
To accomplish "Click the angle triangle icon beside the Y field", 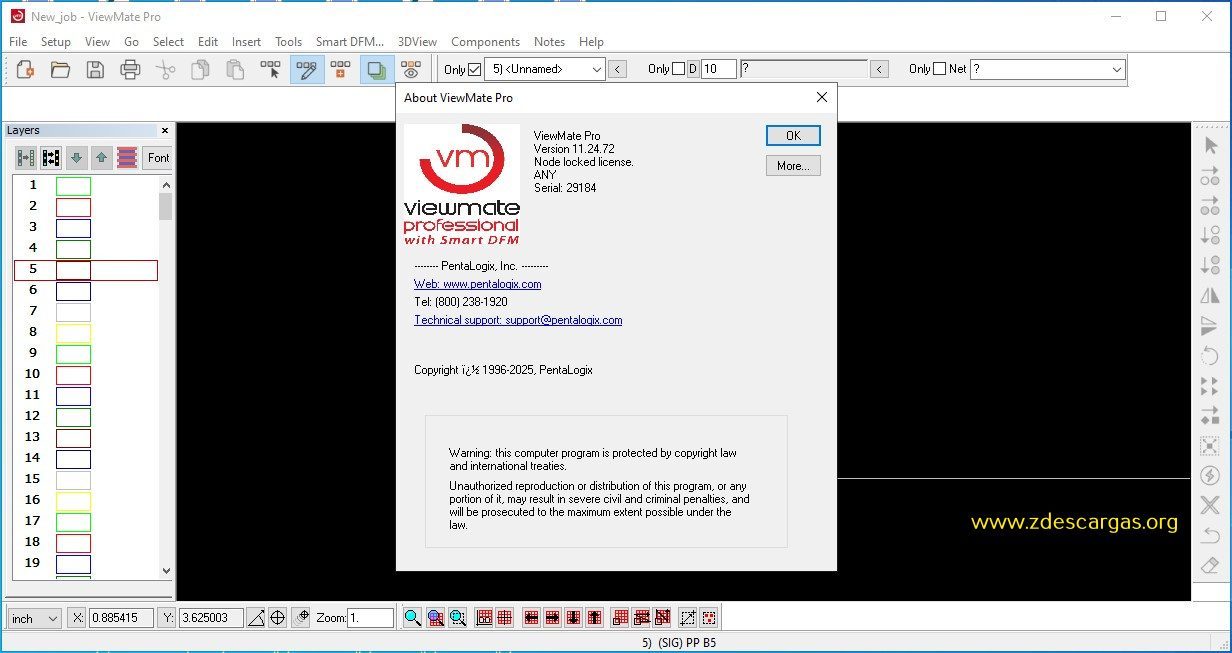I will (x=256, y=617).
